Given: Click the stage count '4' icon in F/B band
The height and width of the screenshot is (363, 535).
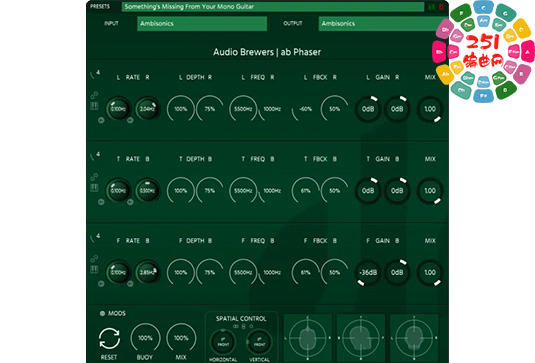Looking at the screenshot, I should pos(95,237).
